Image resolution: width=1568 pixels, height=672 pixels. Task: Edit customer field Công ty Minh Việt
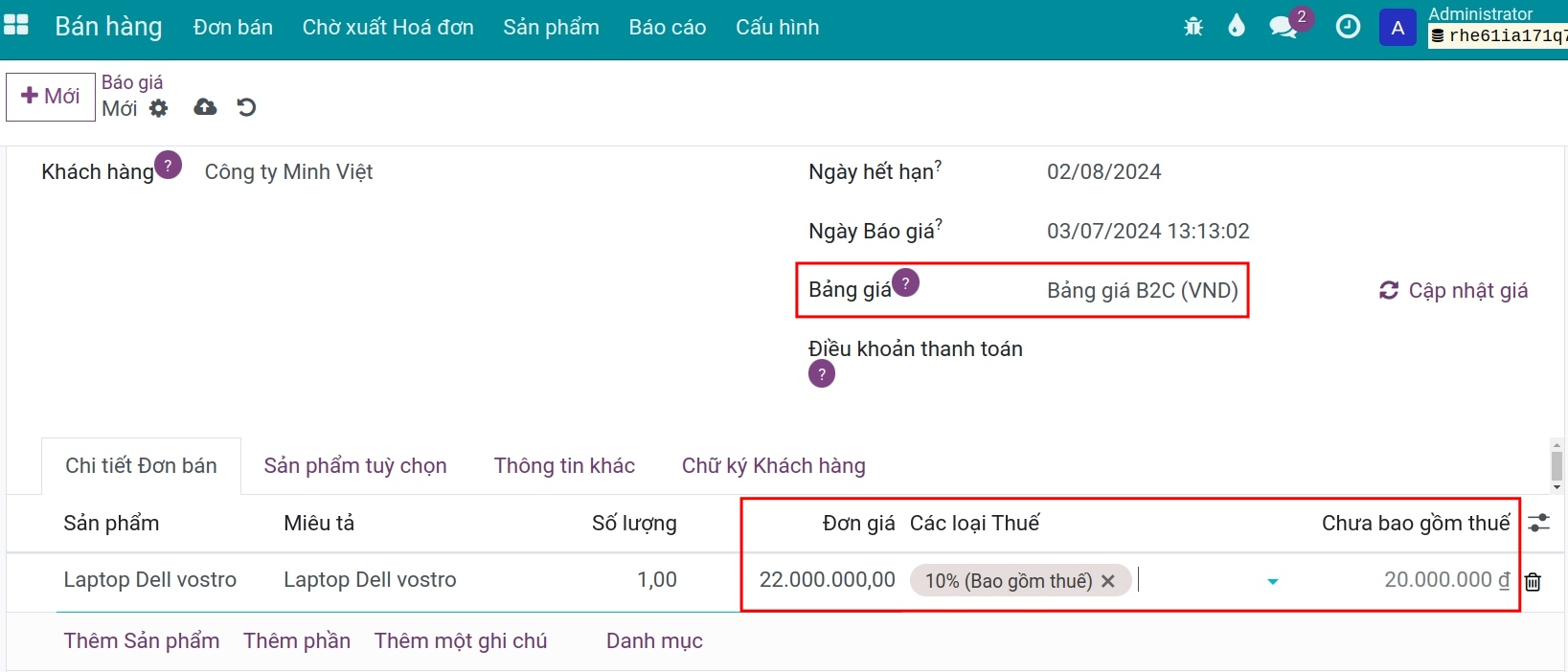[x=288, y=172]
